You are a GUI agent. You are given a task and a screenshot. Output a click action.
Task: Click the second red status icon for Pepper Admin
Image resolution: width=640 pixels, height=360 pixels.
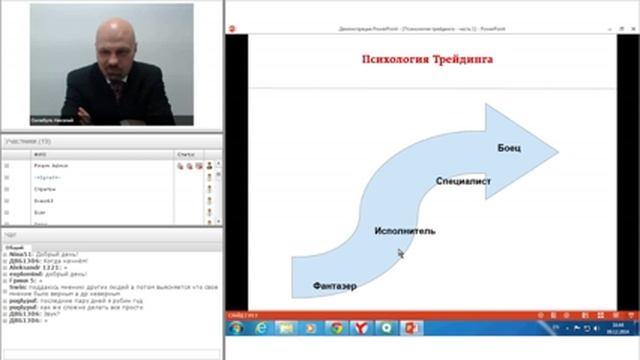(x=189, y=166)
